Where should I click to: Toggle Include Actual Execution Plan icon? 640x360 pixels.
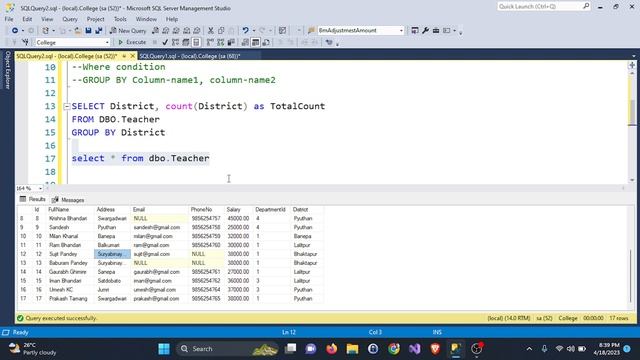210,42
